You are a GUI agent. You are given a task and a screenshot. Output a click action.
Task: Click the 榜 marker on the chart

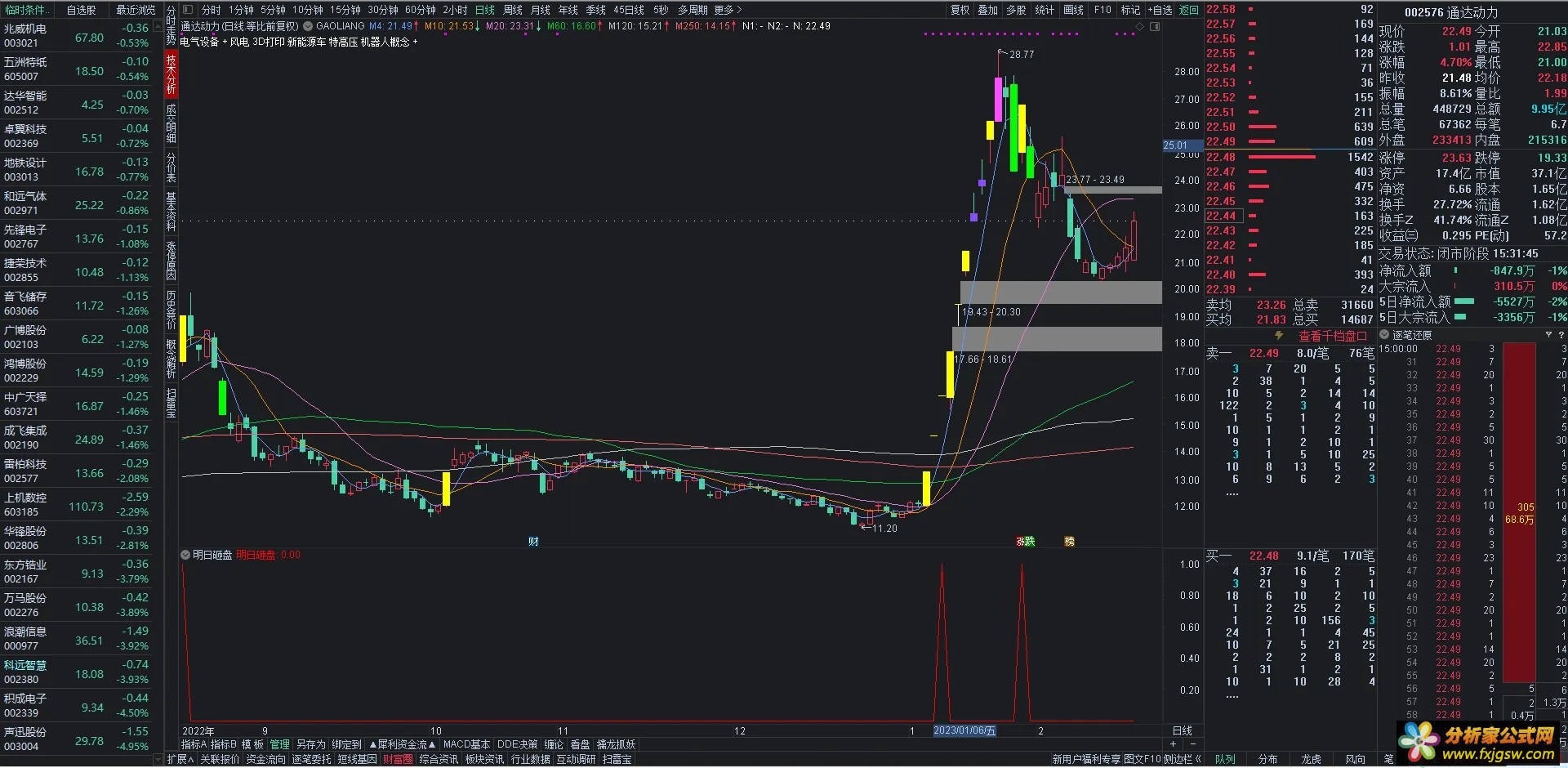(x=1069, y=542)
